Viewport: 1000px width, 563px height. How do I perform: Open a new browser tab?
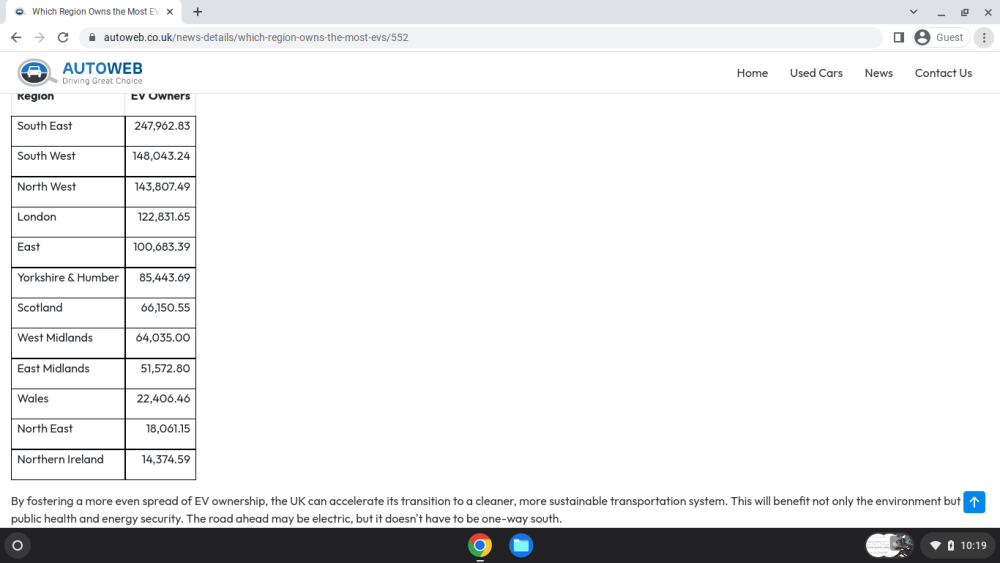click(x=198, y=11)
